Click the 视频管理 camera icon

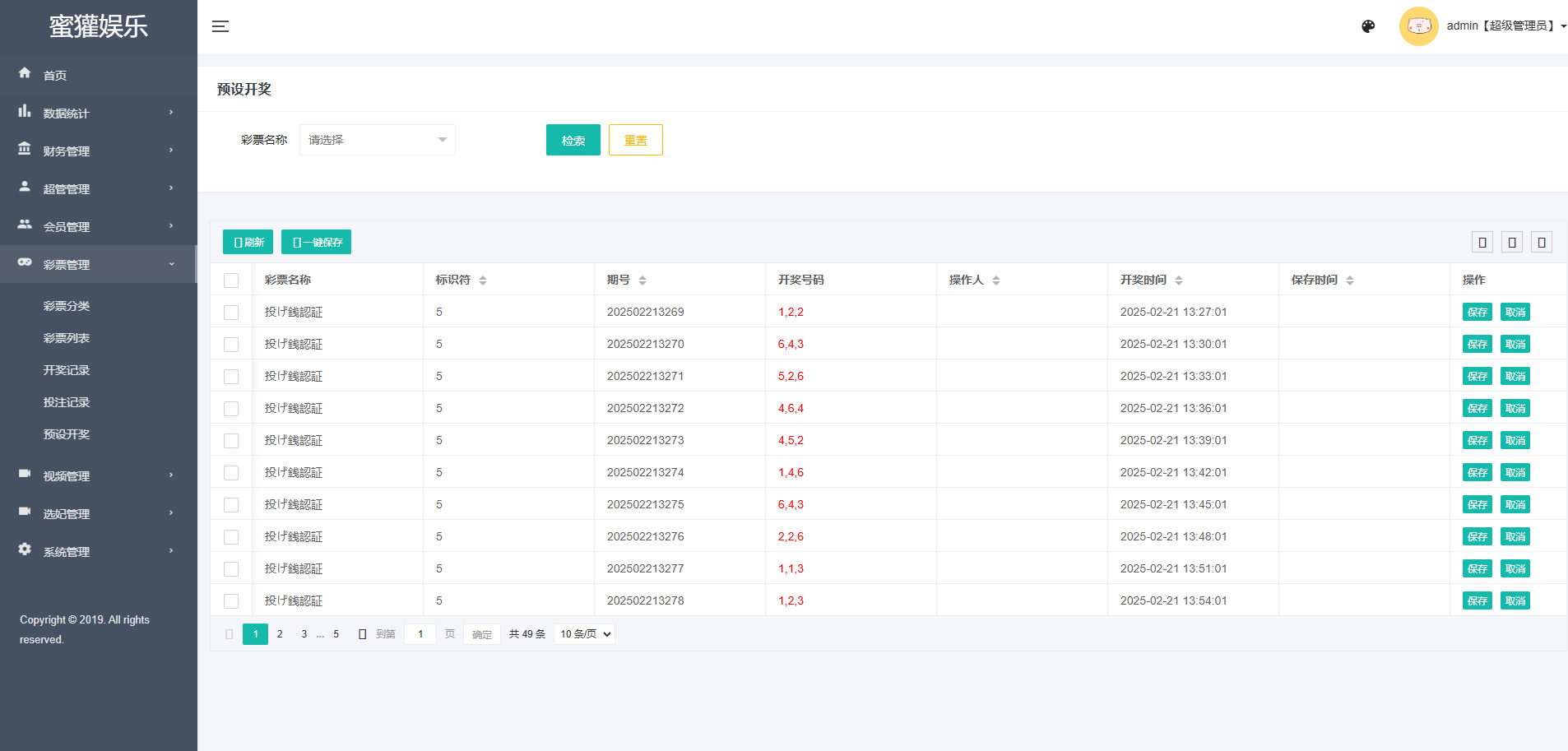tap(25, 474)
